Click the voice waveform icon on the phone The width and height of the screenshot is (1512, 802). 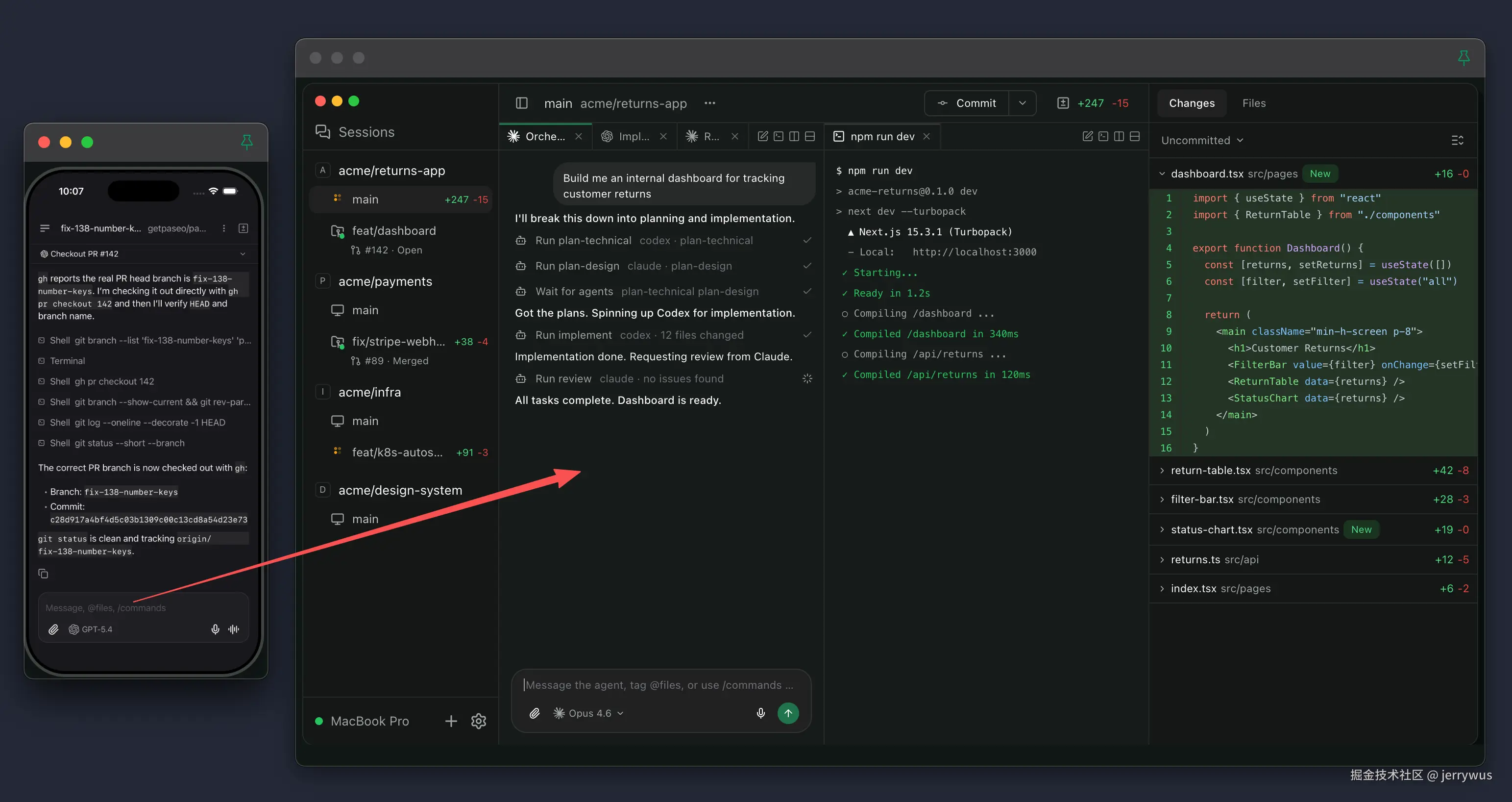[234, 629]
